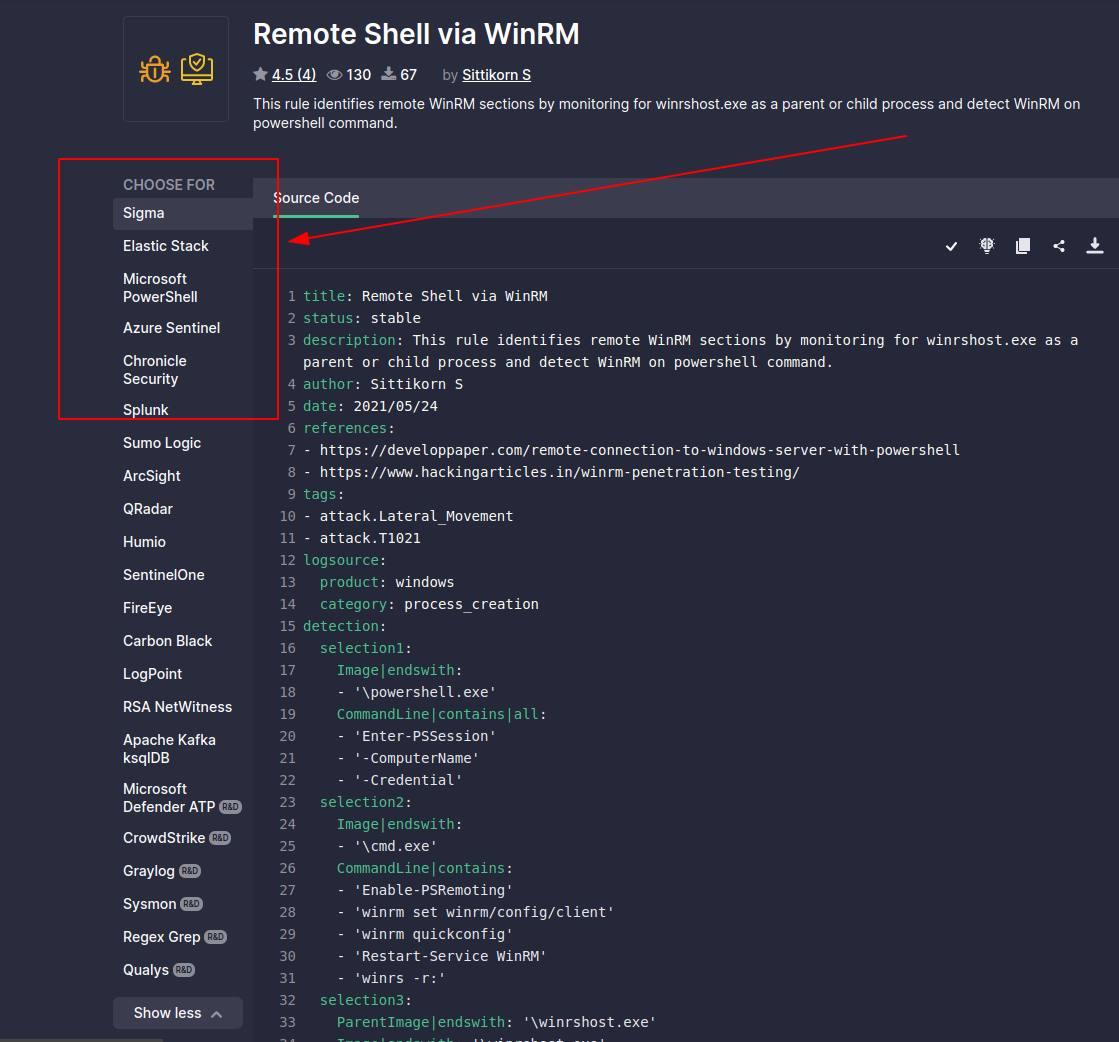Switch to the Source Code tab
Screen dimensions: 1119x1042
(x=316, y=198)
